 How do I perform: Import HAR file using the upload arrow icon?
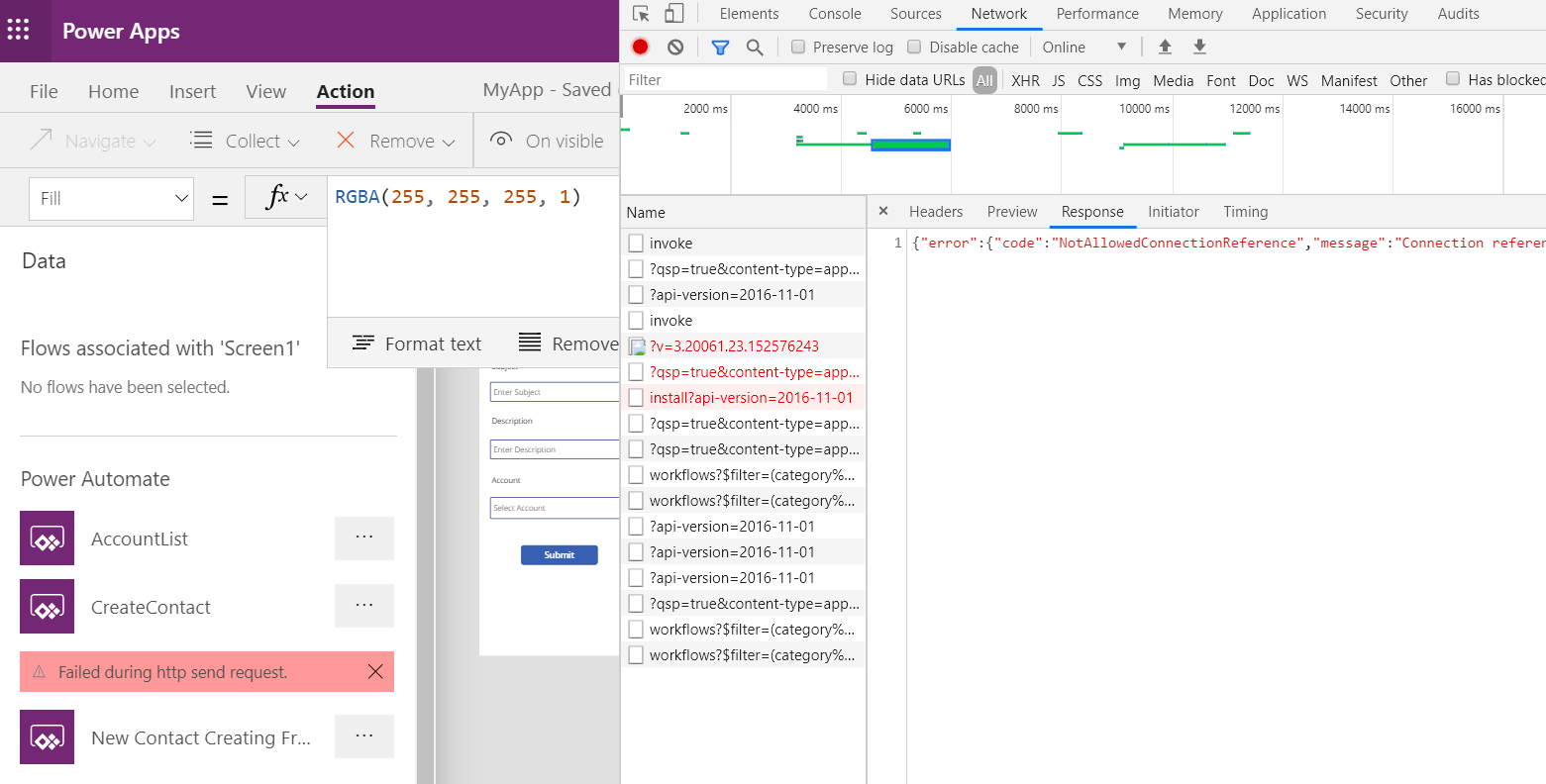coord(1165,47)
